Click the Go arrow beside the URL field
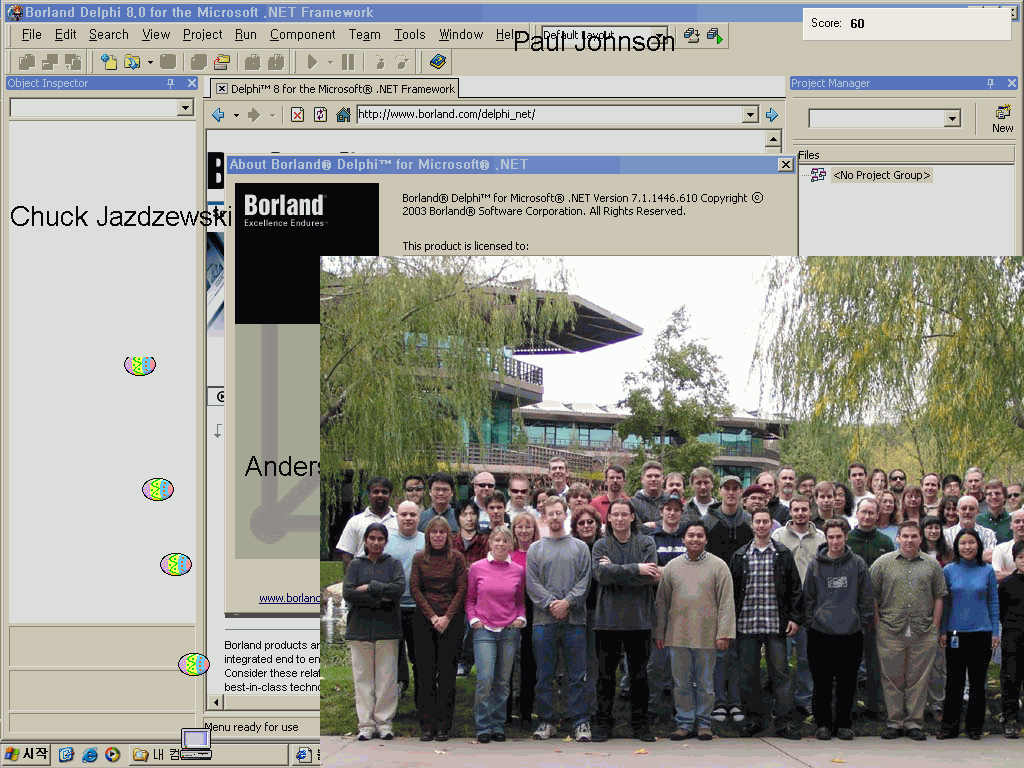The width and height of the screenshot is (1024, 768). click(771, 115)
